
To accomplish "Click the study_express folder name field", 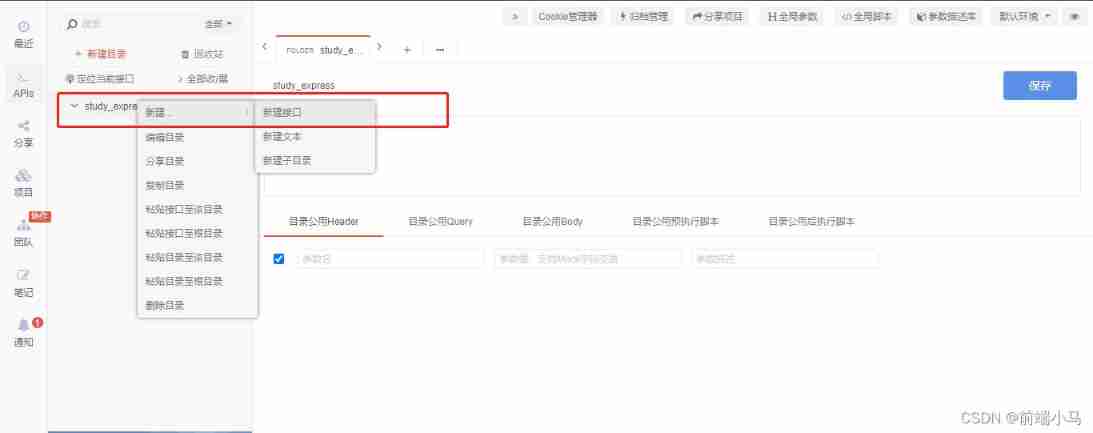I will point(304,85).
